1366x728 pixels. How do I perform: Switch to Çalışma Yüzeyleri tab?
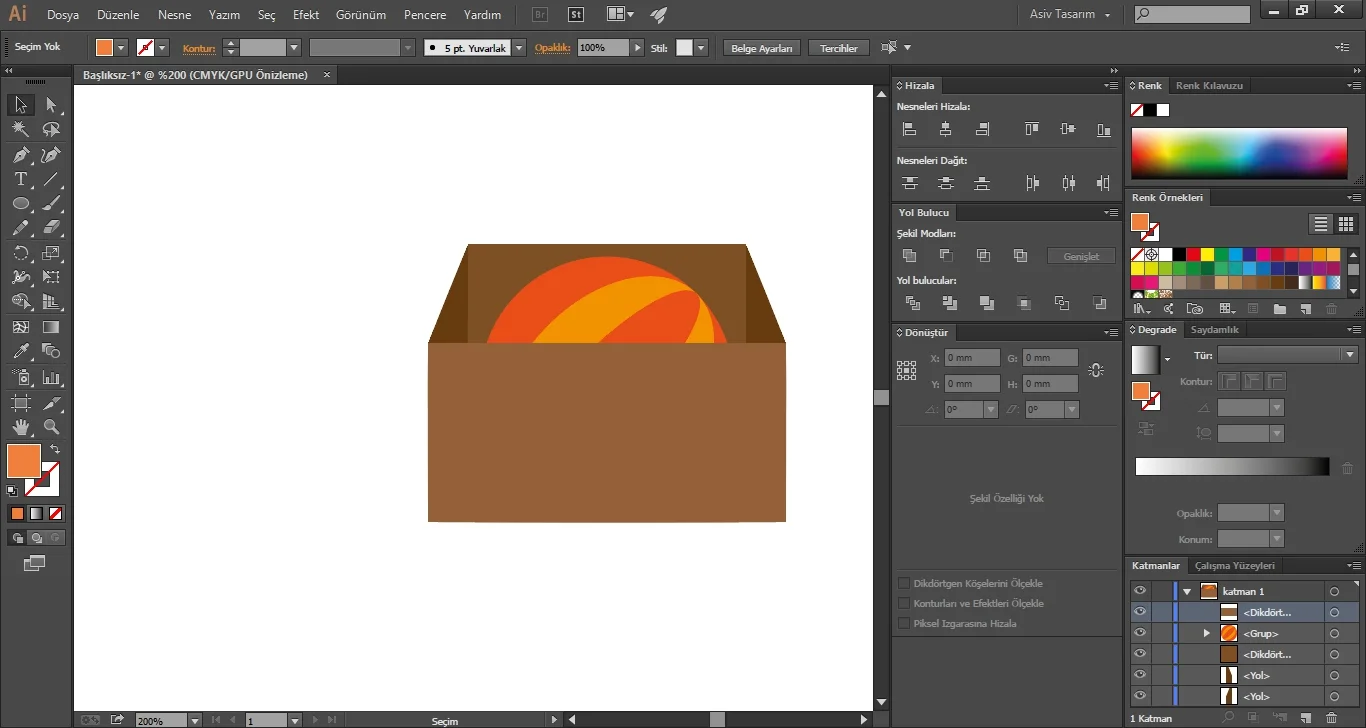[x=1235, y=566]
